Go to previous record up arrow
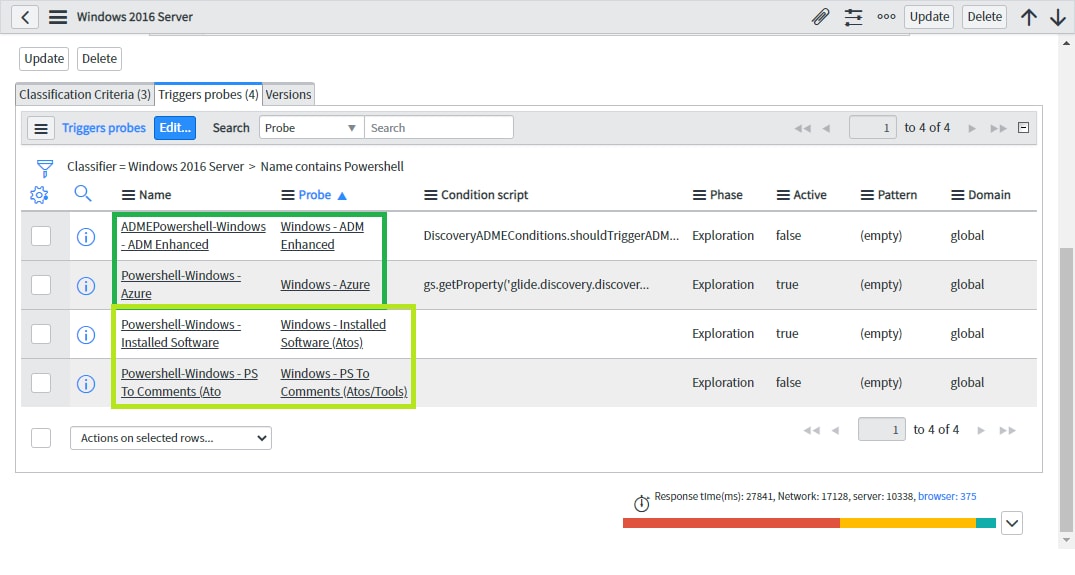 point(1028,17)
